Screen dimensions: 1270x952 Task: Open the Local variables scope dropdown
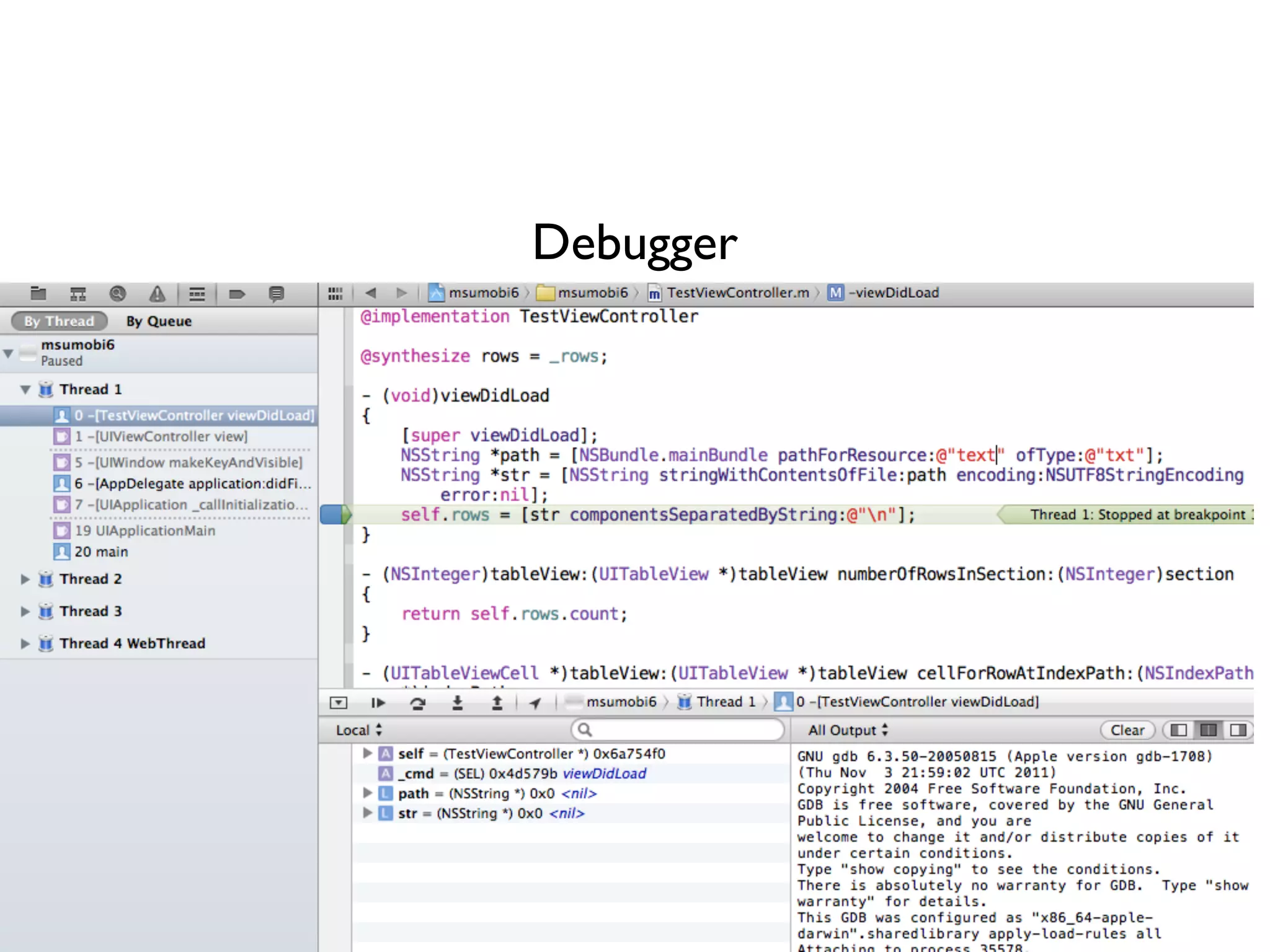tap(359, 730)
